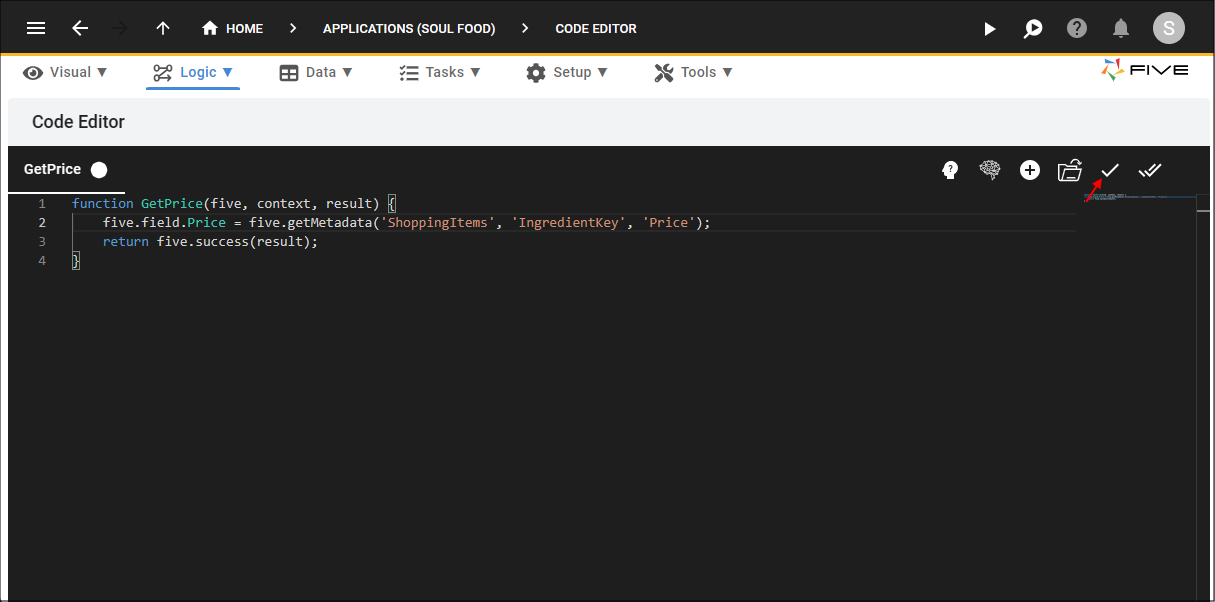The height and width of the screenshot is (602, 1215).
Task: Click the closing brace on line 4
Action: [76, 261]
